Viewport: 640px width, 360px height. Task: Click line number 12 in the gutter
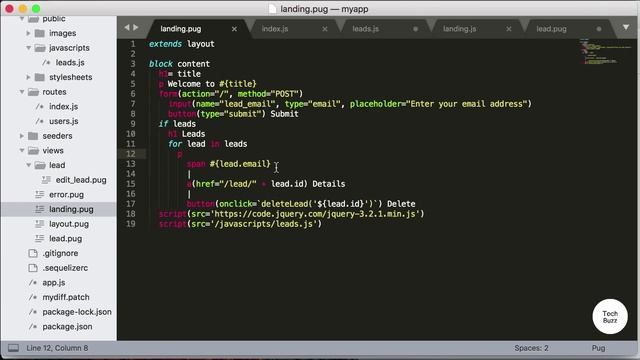(x=131, y=154)
